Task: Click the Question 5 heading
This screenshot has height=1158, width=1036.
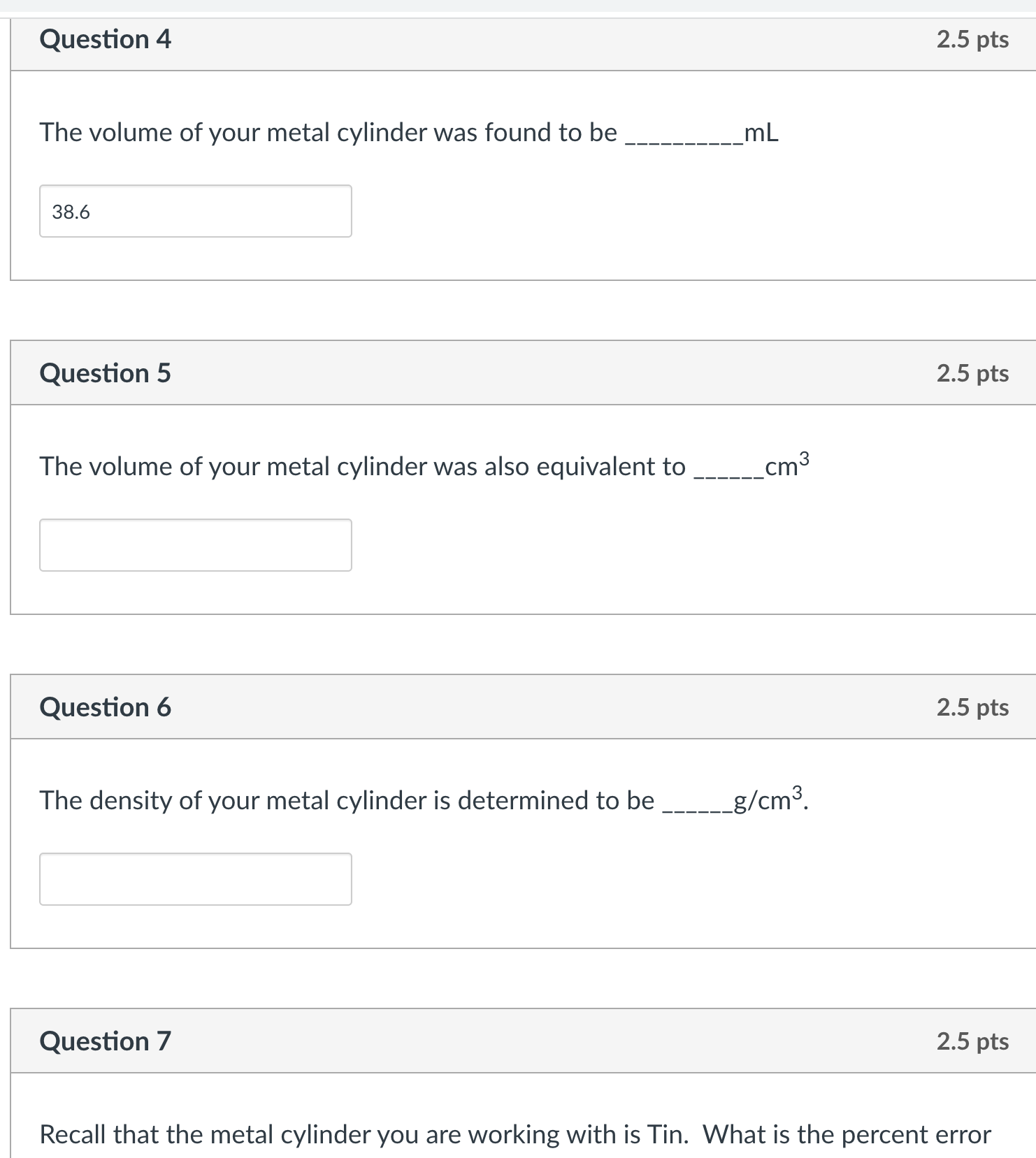Action: point(105,373)
